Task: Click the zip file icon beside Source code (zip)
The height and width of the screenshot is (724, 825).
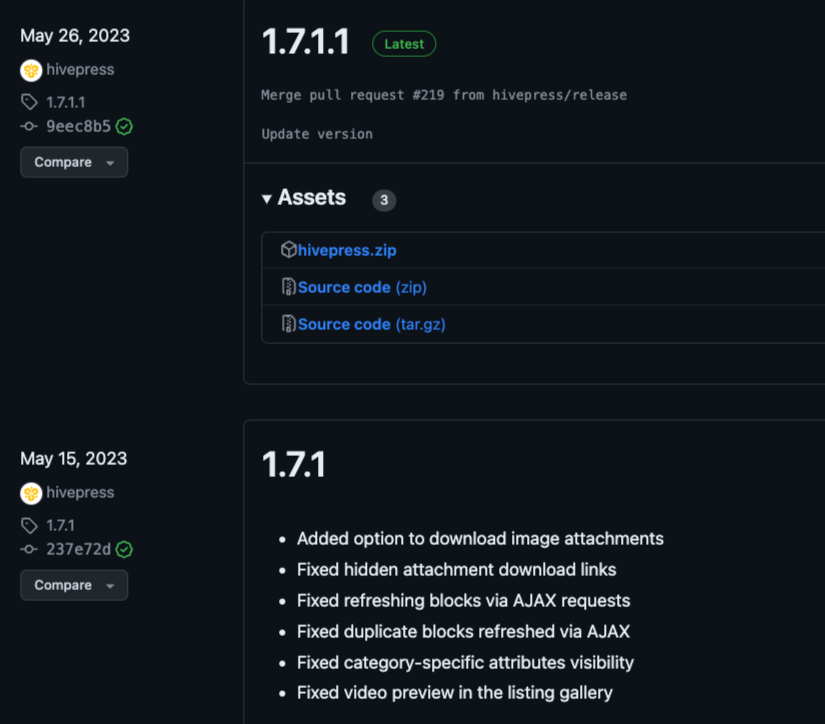Action: (x=287, y=287)
